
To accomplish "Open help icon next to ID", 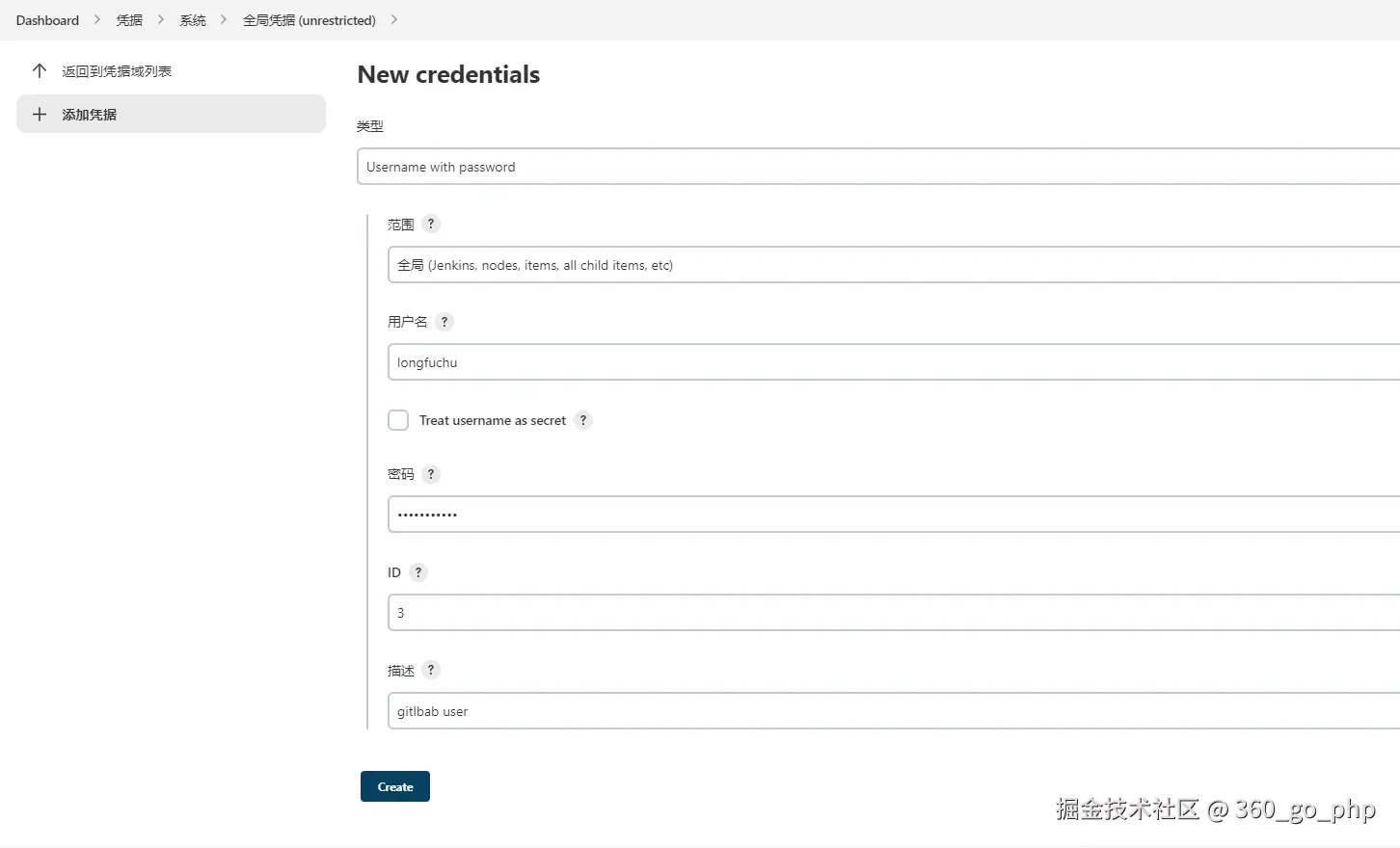I will click(x=418, y=572).
